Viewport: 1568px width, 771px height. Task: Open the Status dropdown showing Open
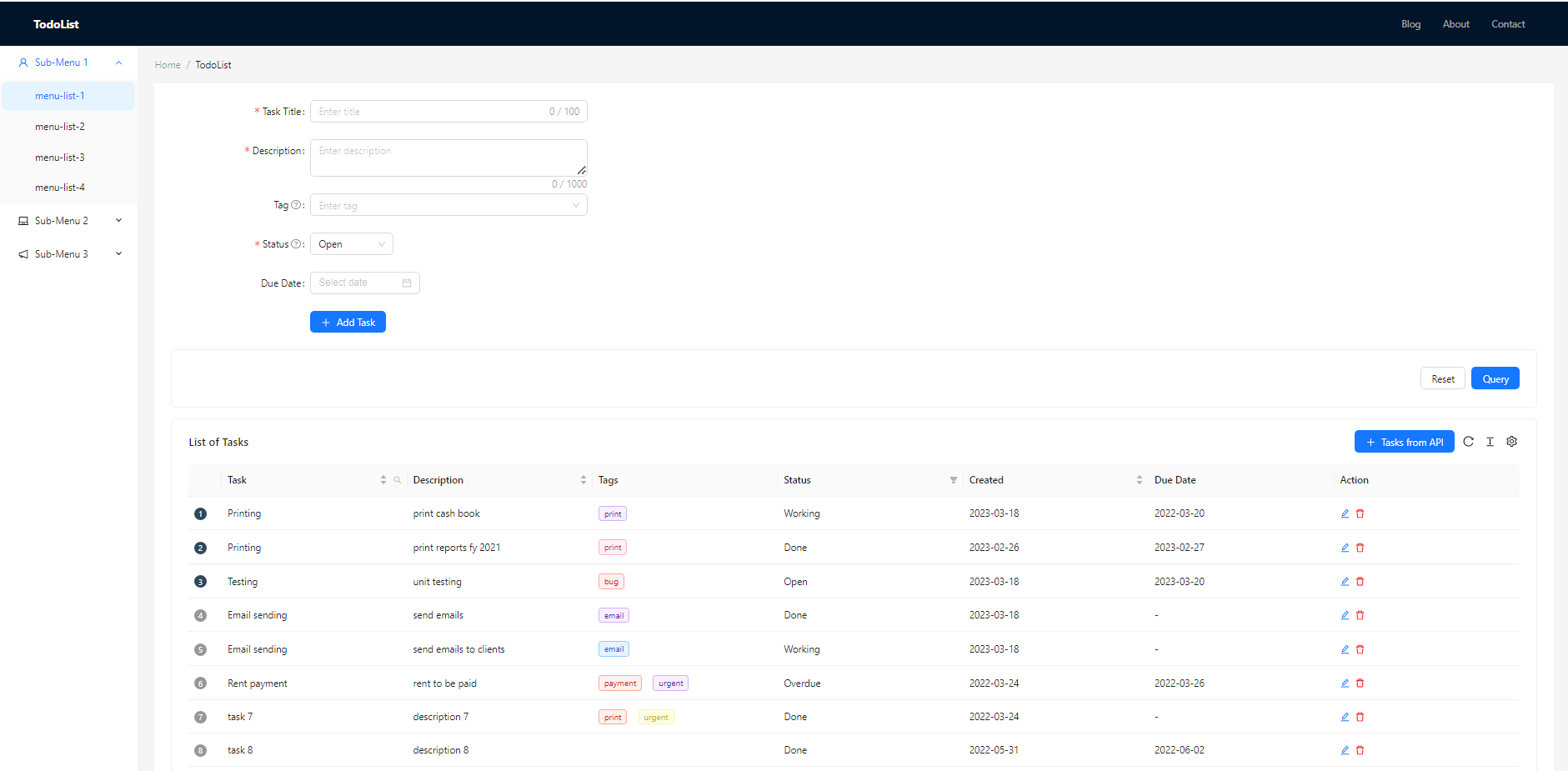pyautogui.click(x=351, y=243)
